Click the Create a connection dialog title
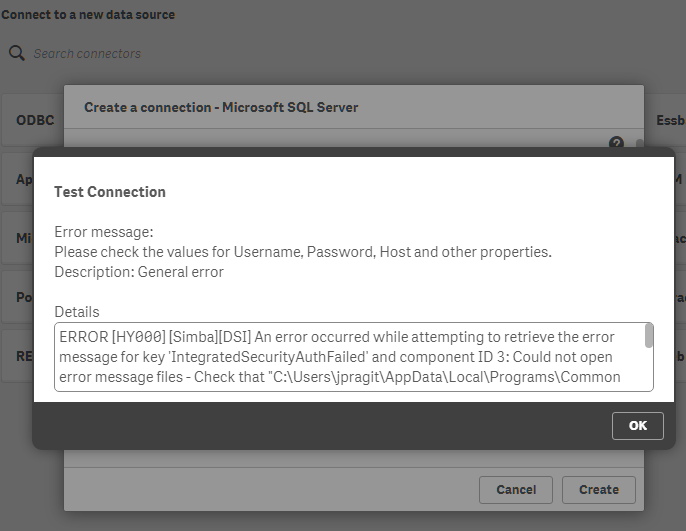686x531 pixels. pos(221,107)
